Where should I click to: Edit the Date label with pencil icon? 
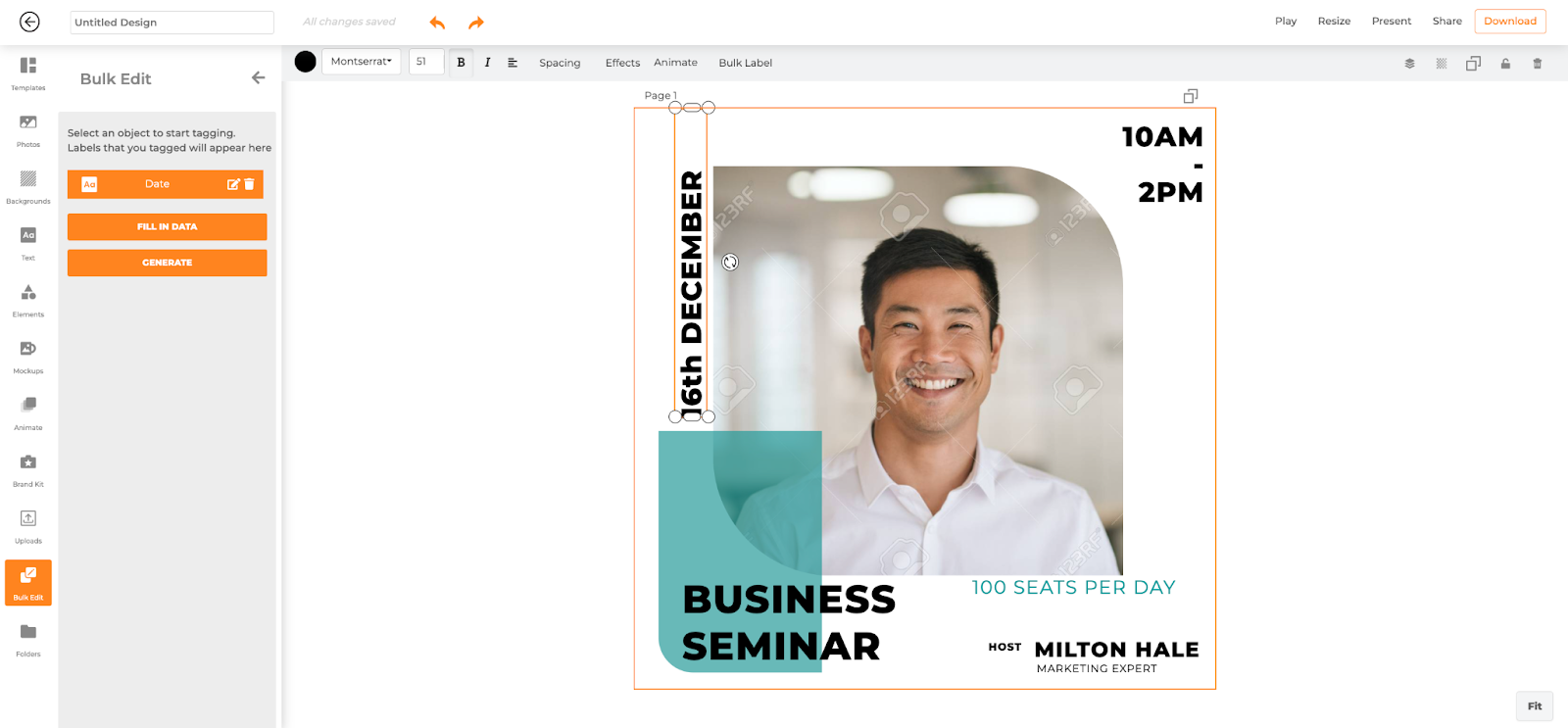233,184
